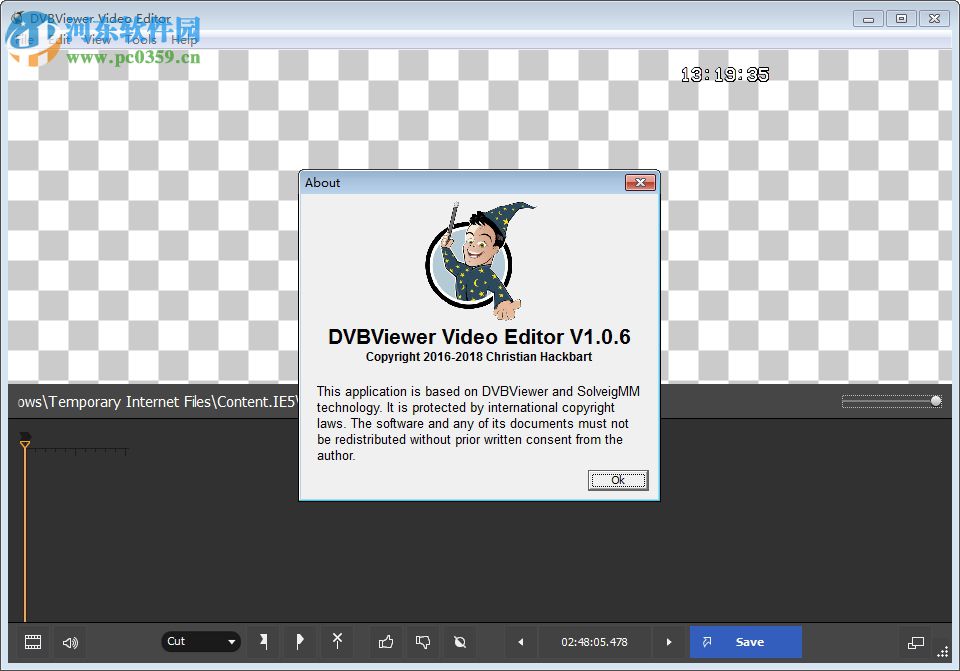
Task: Click the thumbs-down reject fragment icon
Action: point(422,642)
